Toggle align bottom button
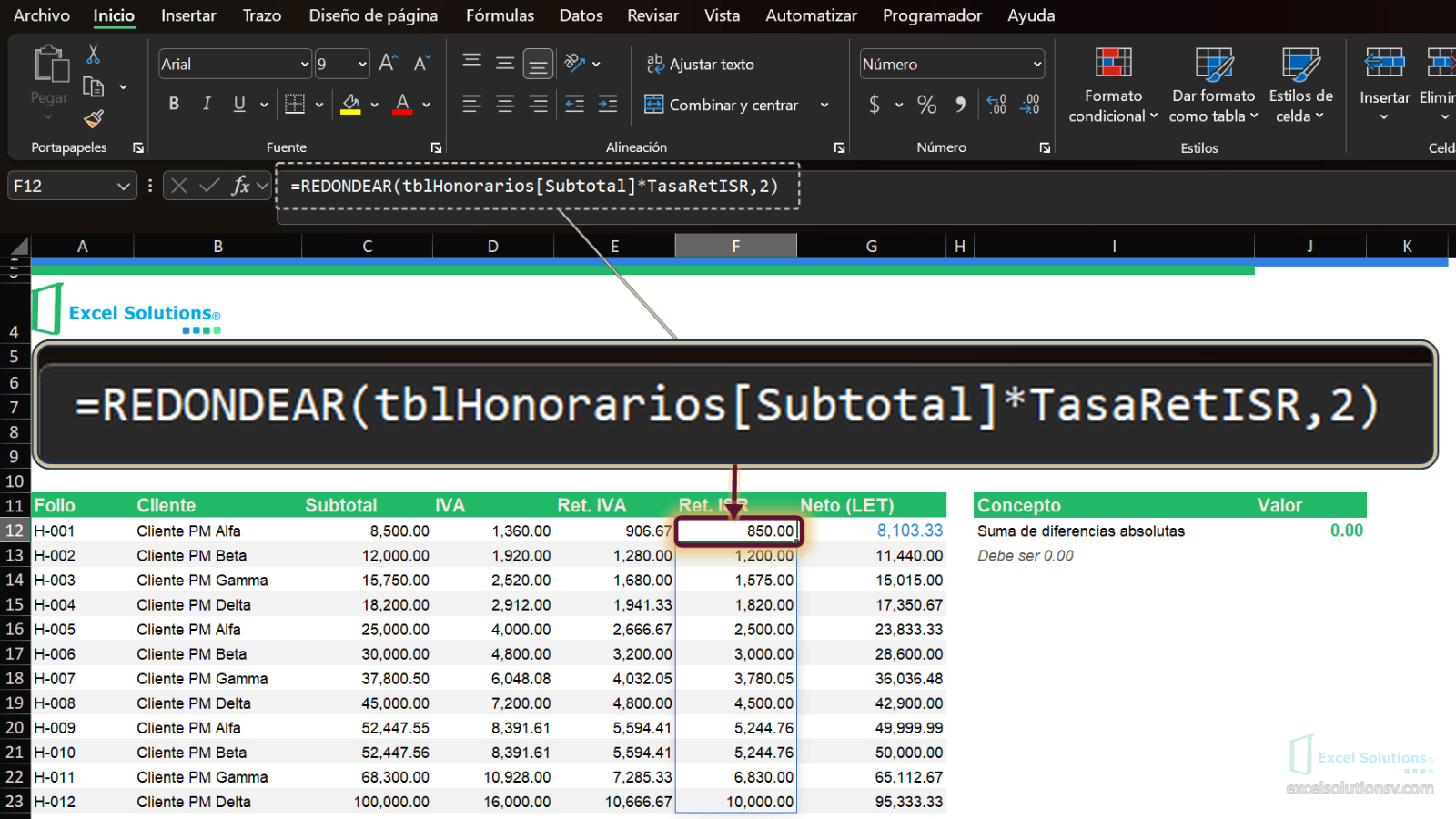The width and height of the screenshot is (1456, 819). click(x=538, y=64)
